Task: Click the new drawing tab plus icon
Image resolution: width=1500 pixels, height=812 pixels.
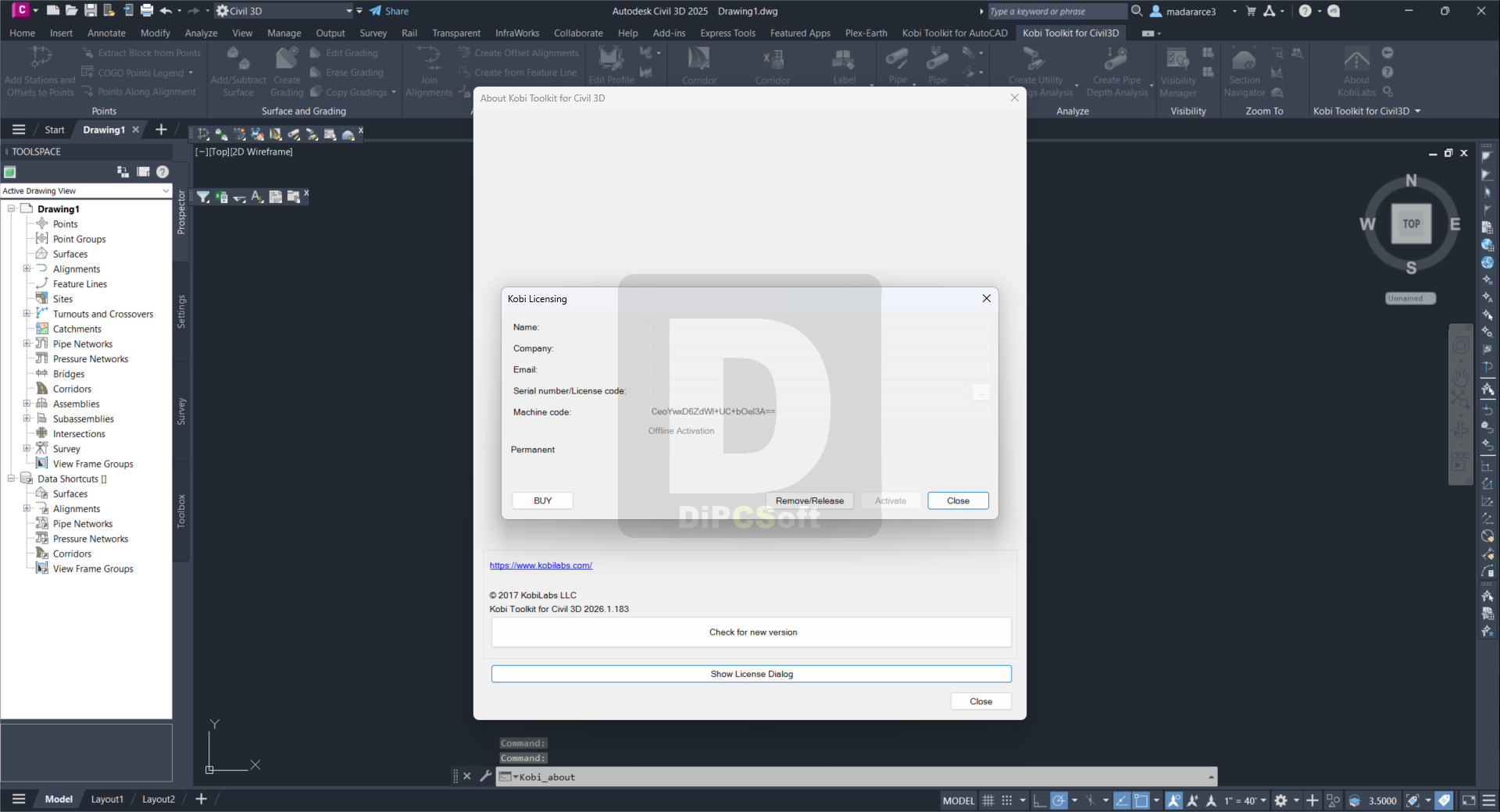Action: pyautogui.click(x=161, y=130)
